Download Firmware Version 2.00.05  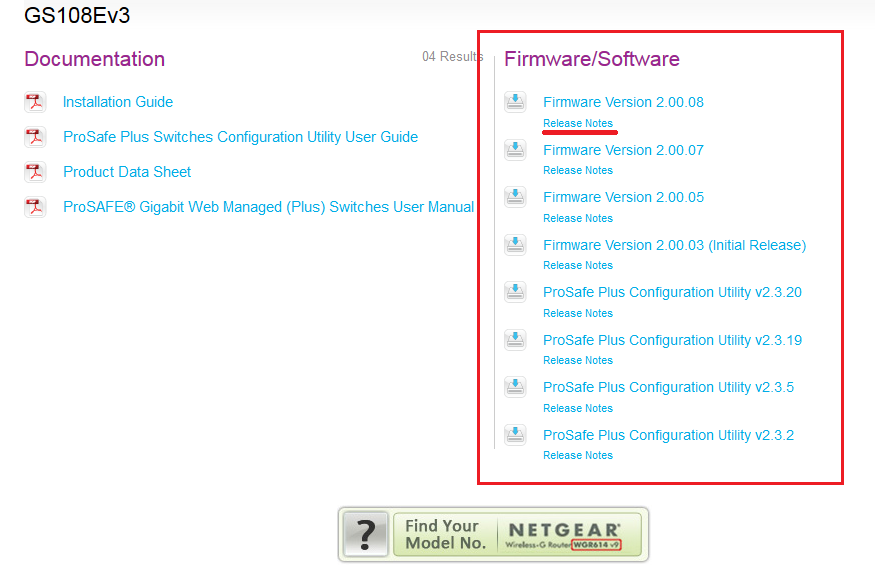(x=623, y=197)
